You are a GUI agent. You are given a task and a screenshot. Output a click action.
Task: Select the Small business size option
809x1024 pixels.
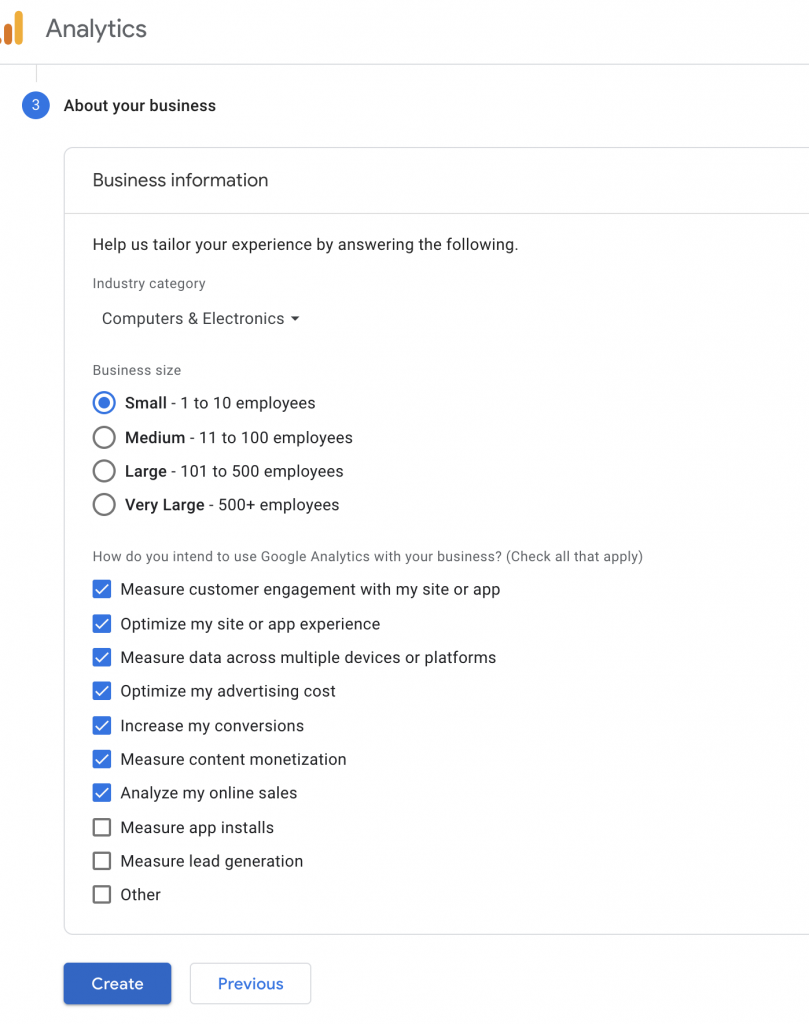pos(104,403)
